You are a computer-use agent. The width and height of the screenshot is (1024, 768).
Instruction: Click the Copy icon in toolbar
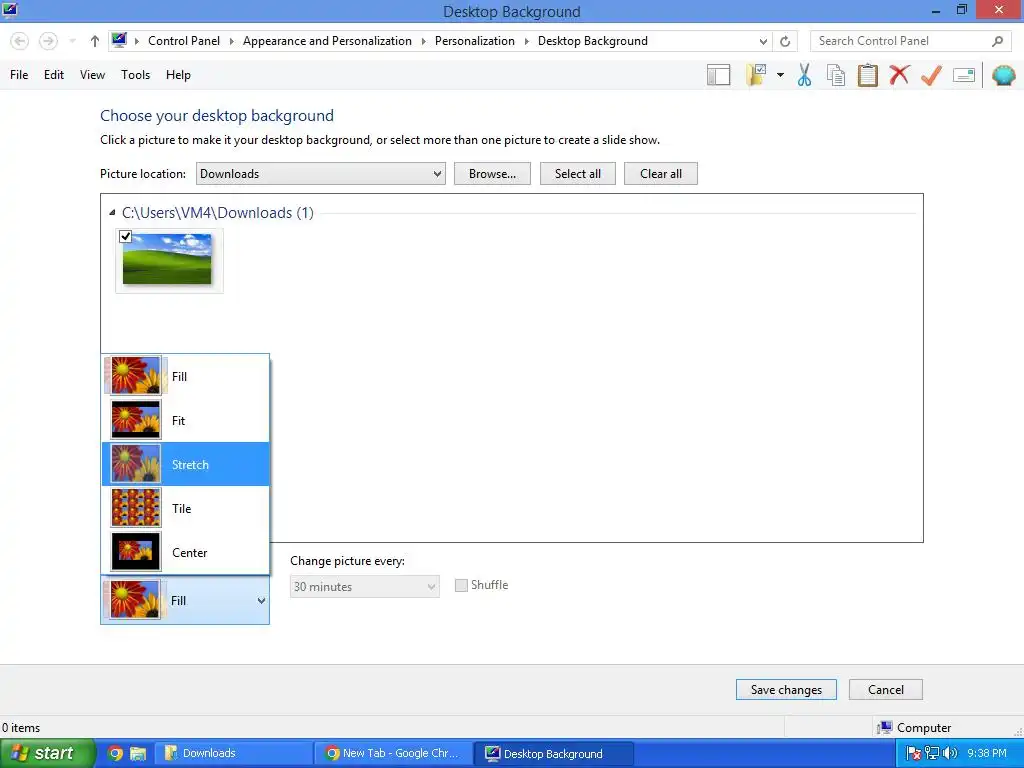[836, 75]
